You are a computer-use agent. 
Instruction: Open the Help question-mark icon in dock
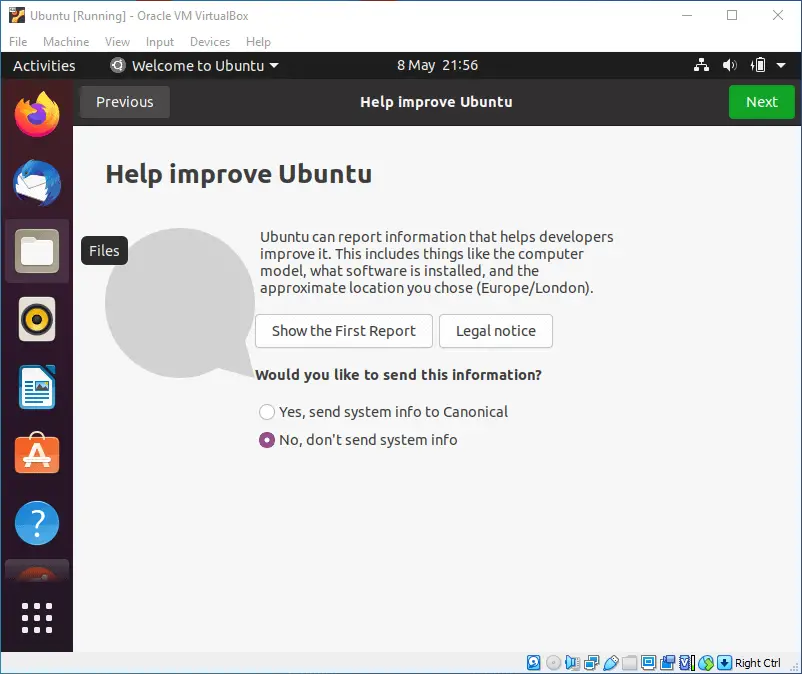[37, 523]
